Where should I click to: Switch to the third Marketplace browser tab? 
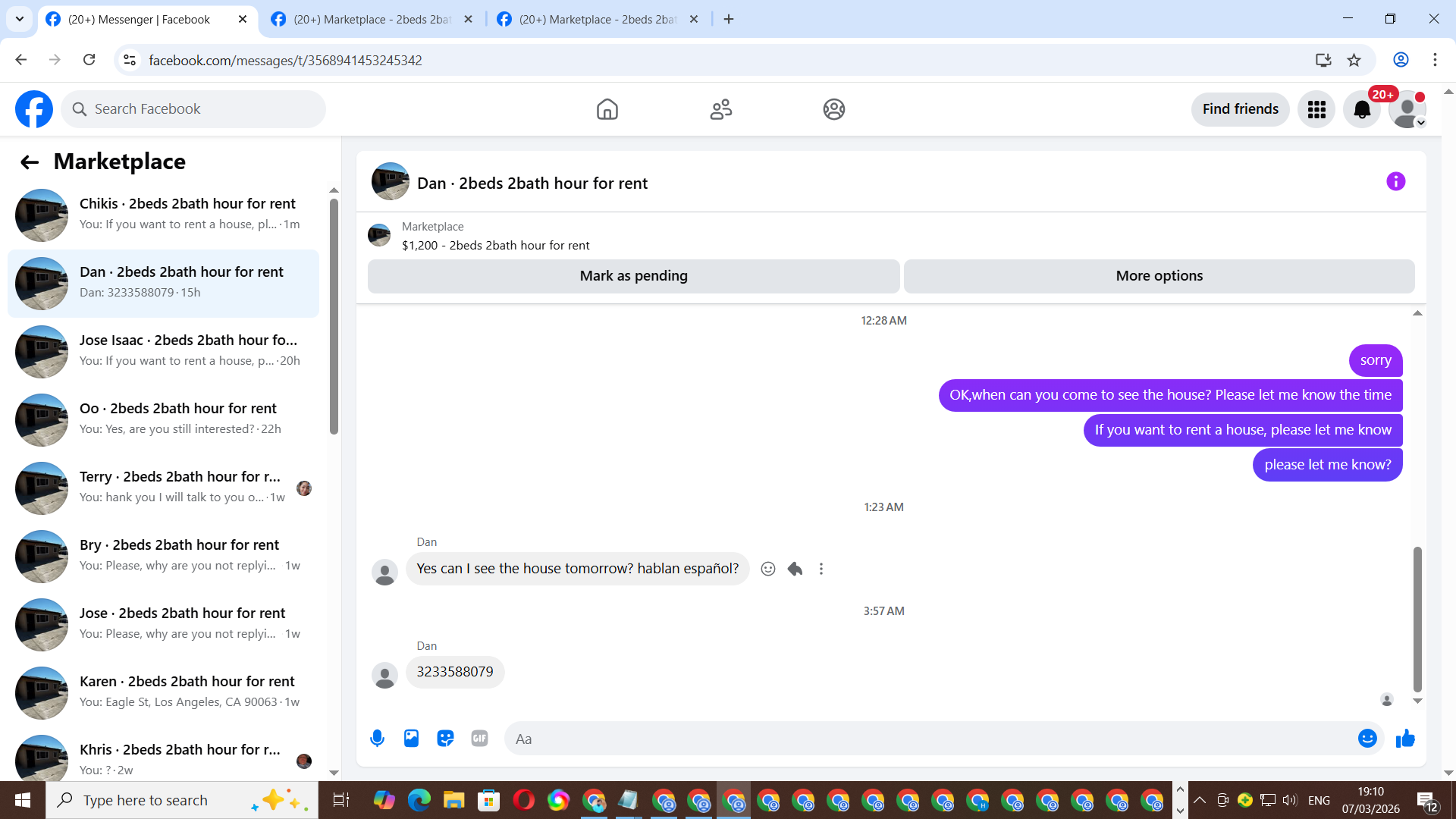pyautogui.click(x=598, y=20)
